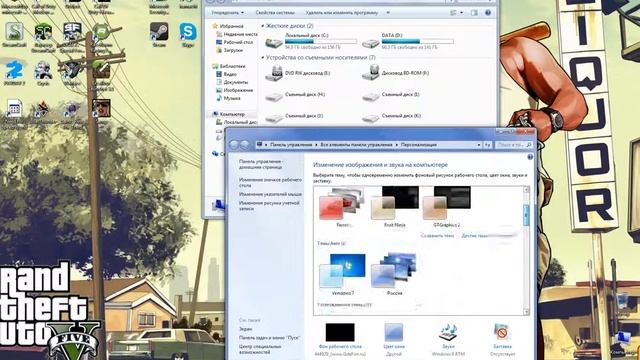The image size is (640, 360).
Task: Select the DVD RW drive (E:)
Action: pyautogui.click(x=298, y=73)
